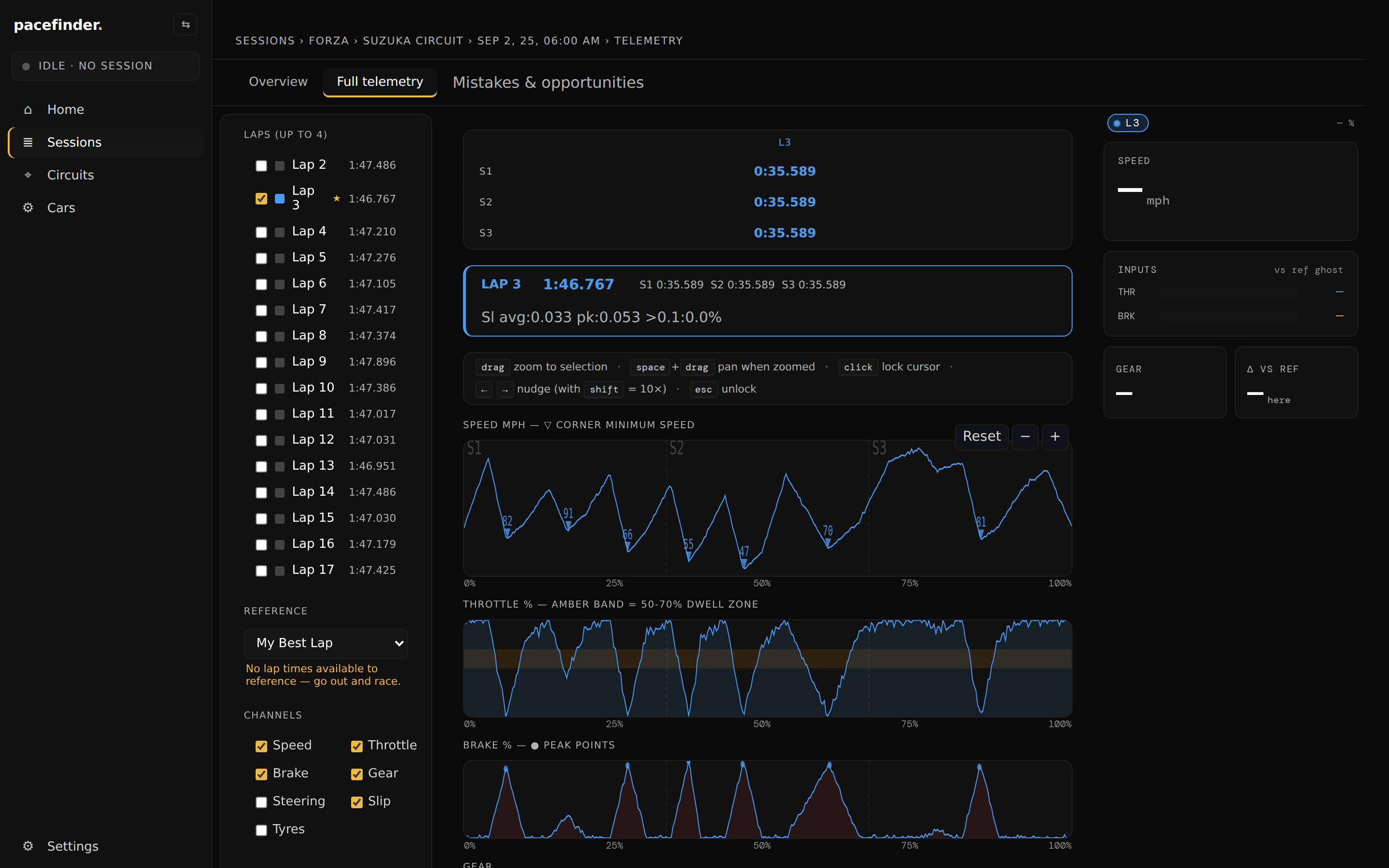Click the best-lap star icon on Lap 3

(336, 198)
